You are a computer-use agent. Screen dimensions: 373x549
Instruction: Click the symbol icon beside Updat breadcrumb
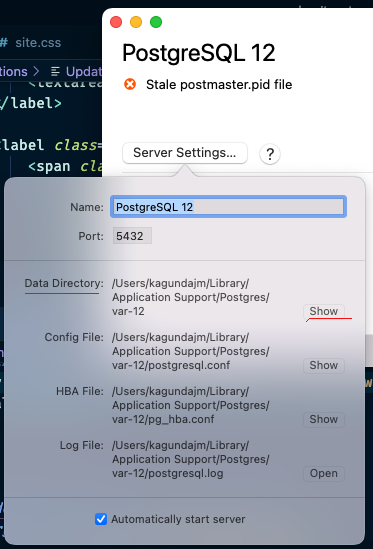(x=55, y=71)
